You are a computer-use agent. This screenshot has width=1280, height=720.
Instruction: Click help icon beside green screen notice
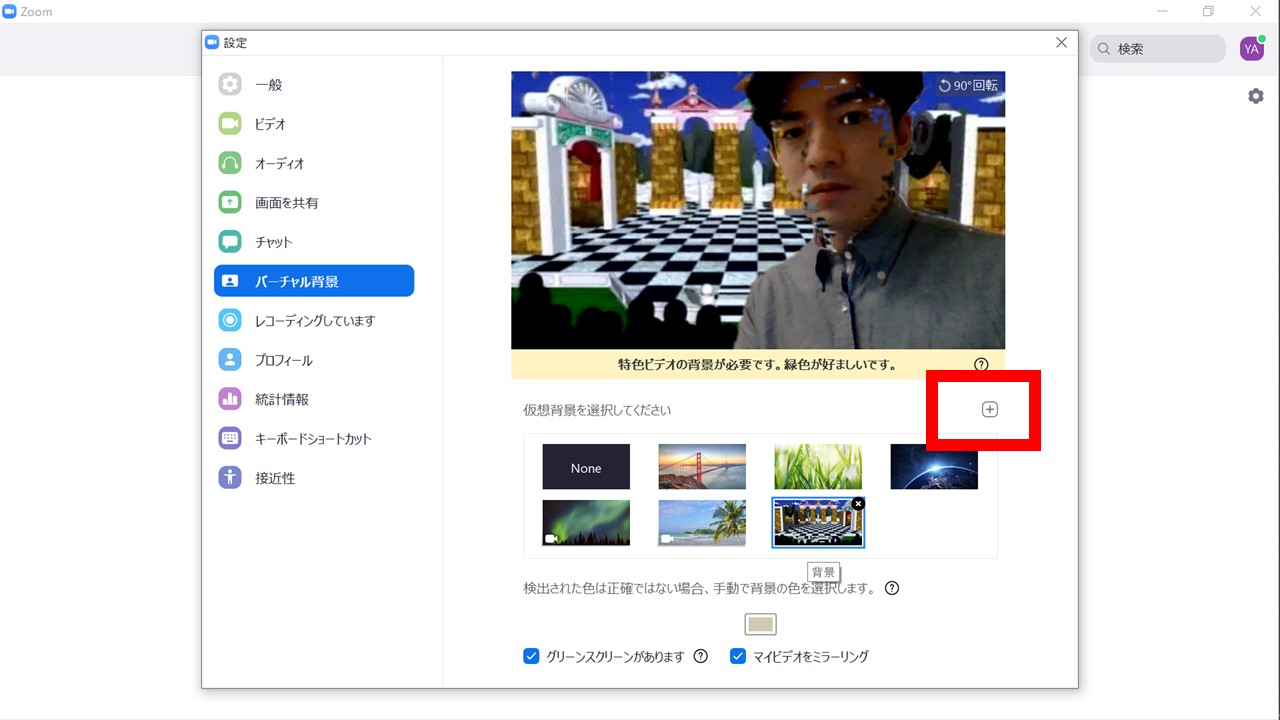pos(981,365)
